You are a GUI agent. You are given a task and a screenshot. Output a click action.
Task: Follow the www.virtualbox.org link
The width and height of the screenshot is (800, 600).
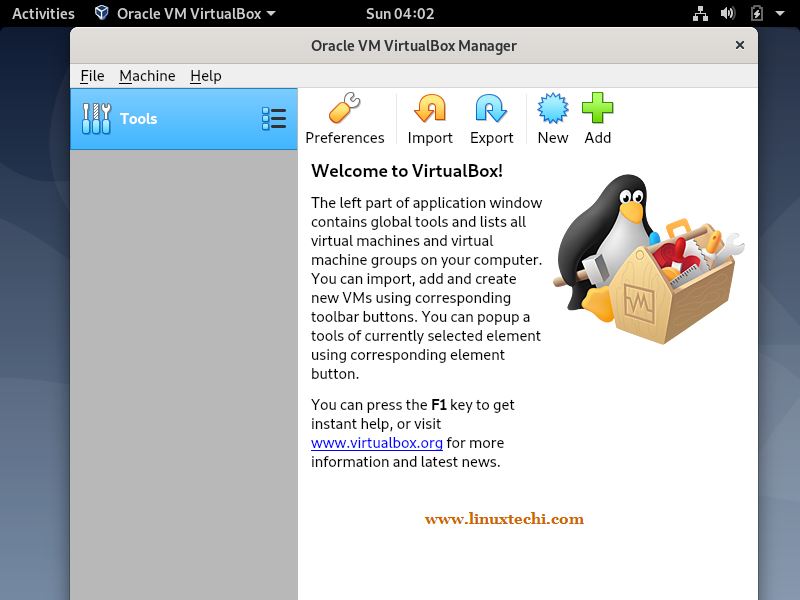(x=377, y=442)
